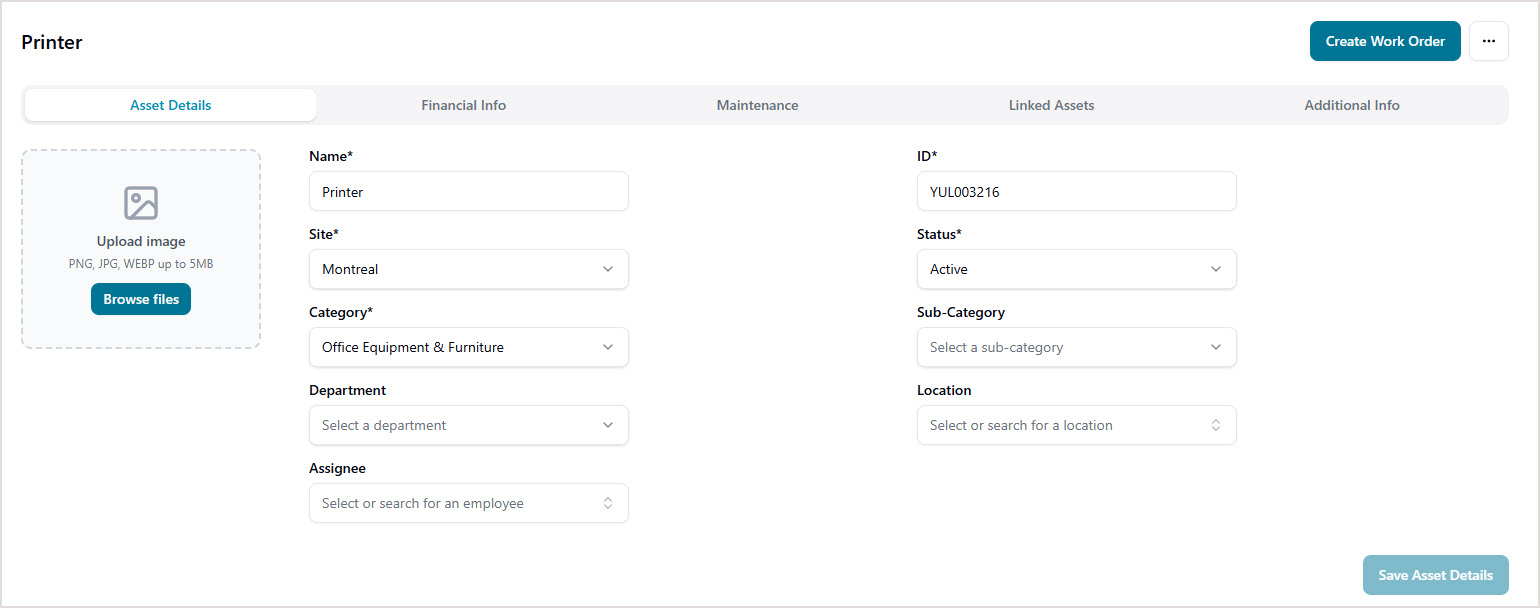Click the Location field label

click(944, 390)
